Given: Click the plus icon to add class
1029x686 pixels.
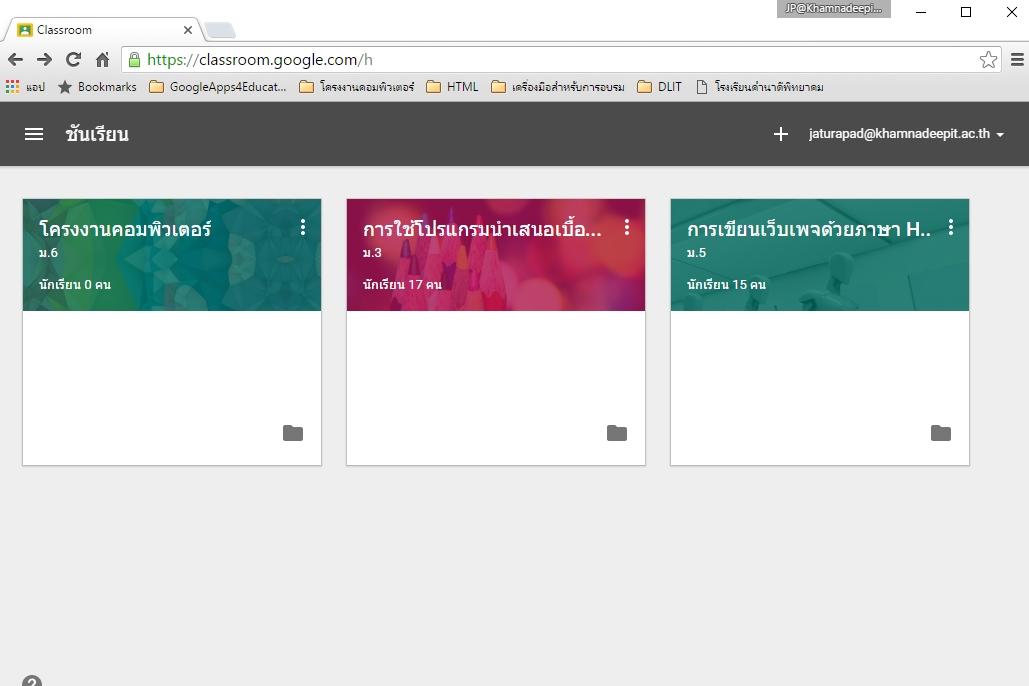Looking at the screenshot, I should [780, 134].
